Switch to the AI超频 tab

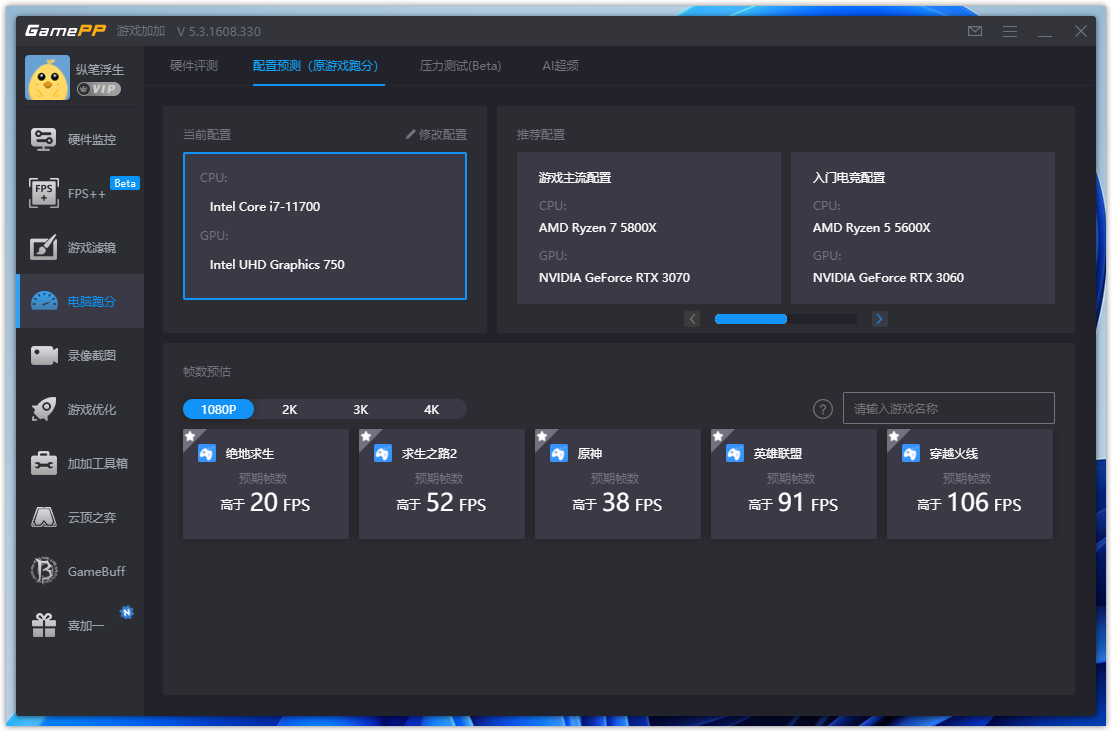coord(560,66)
